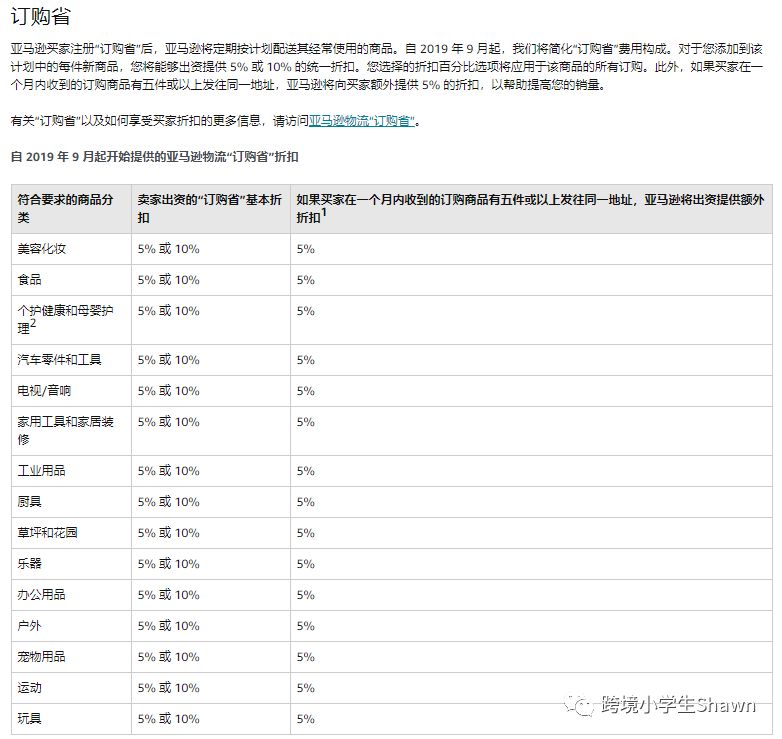Click the 5% 或 10% cell in 食品 row
782x739 pixels.
coord(210,280)
